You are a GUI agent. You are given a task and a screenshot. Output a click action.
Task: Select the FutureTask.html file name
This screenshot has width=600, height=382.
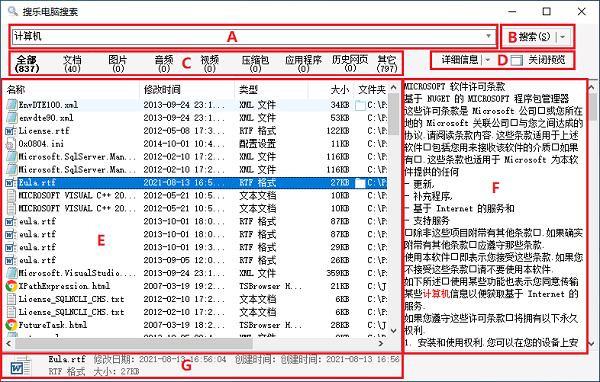pyautogui.click(x=53, y=325)
